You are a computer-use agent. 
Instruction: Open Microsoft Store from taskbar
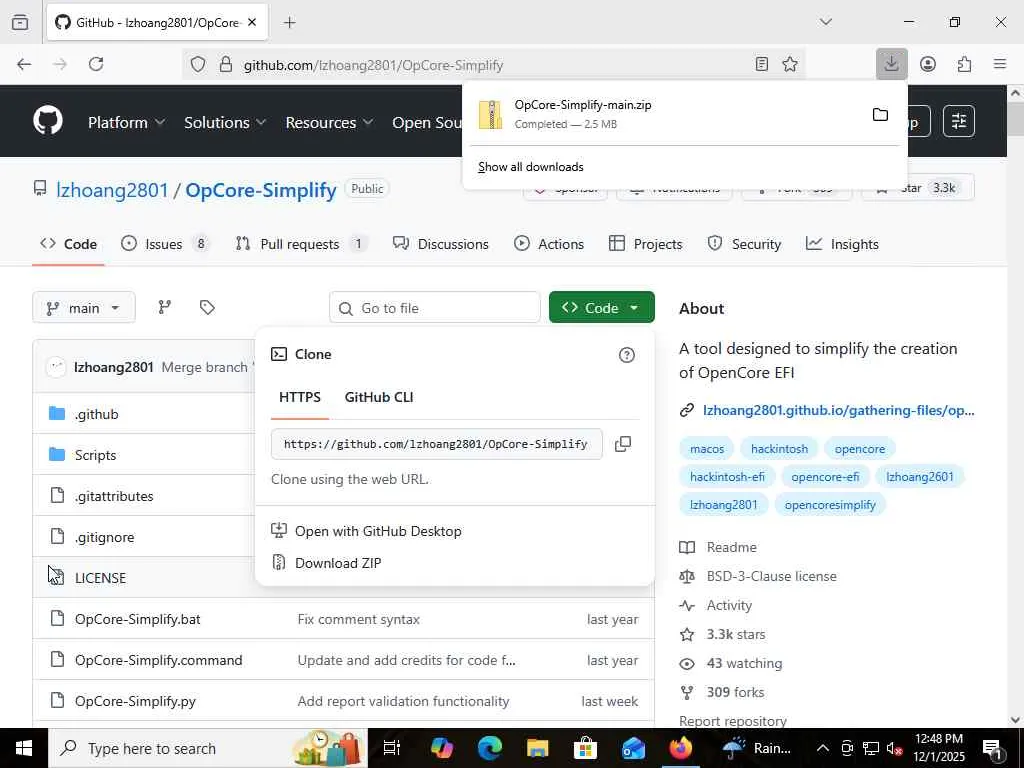[x=585, y=748]
